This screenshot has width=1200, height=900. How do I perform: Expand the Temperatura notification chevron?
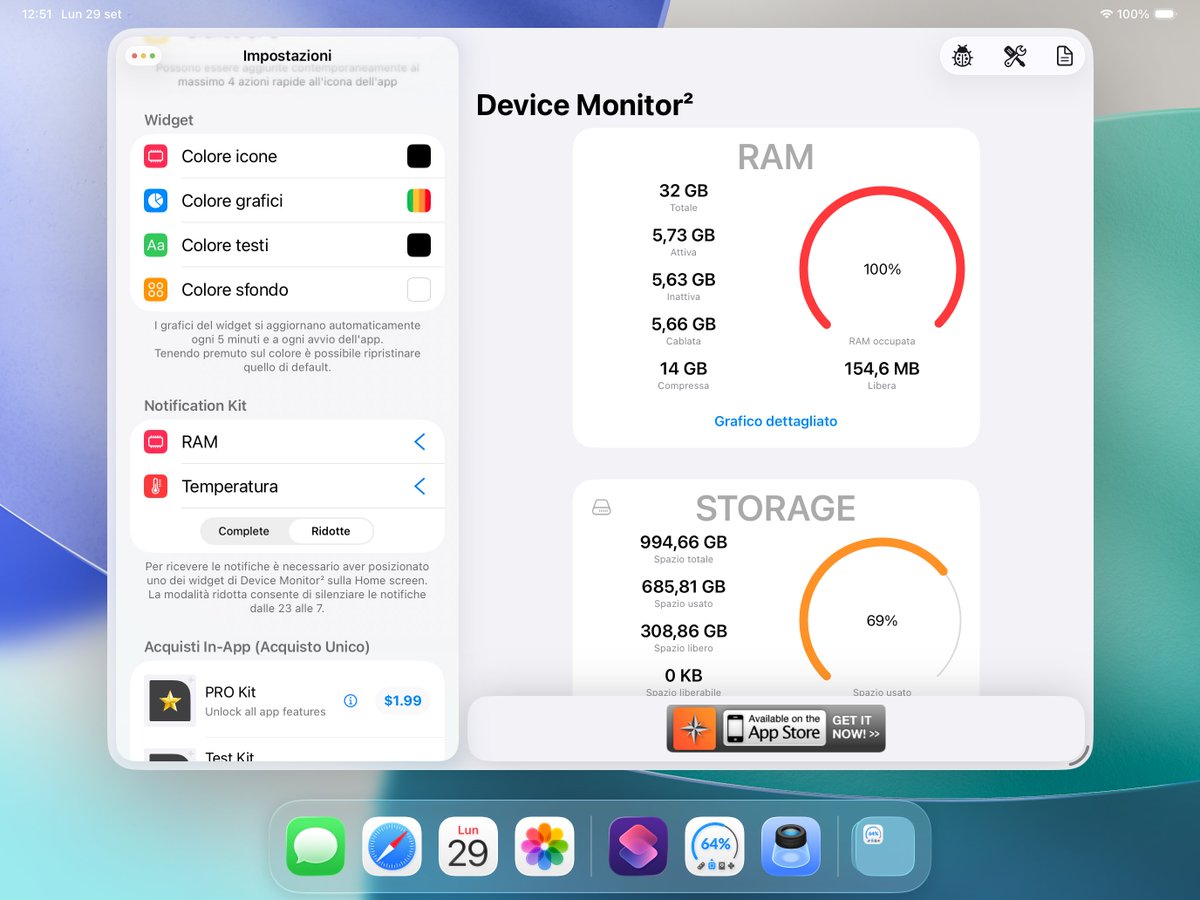coord(420,487)
